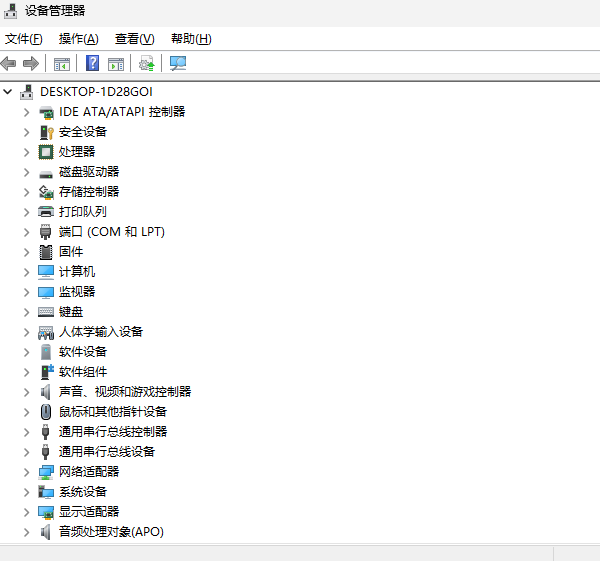Select the 声音、视频和游戏控制器 item
This screenshot has height=561, width=600.
pyautogui.click(x=125, y=392)
